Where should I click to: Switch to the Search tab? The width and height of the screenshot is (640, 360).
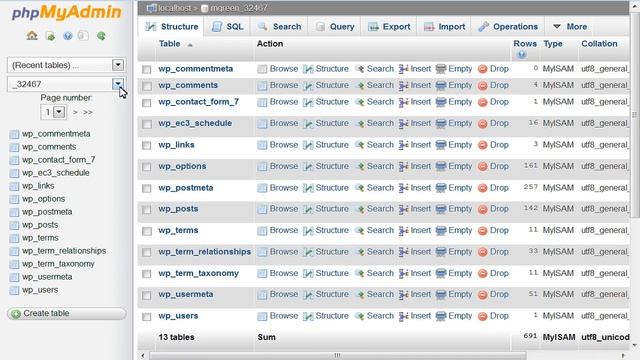point(280,27)
